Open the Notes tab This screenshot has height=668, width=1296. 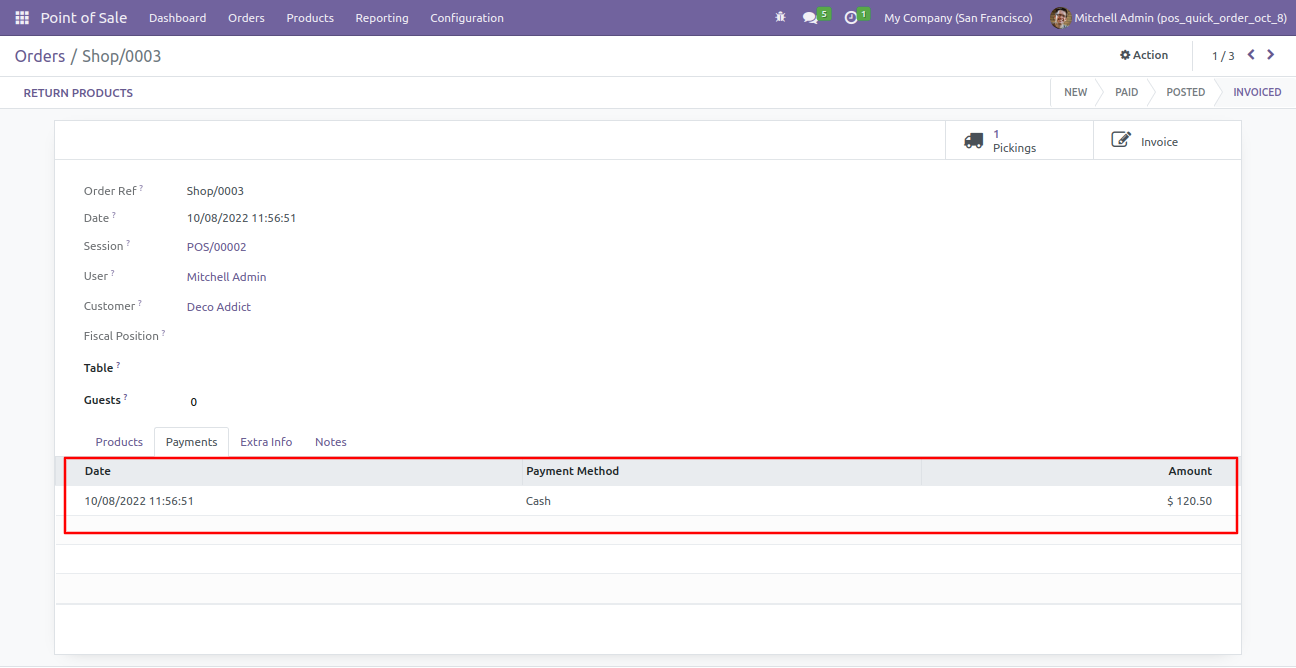331,442
